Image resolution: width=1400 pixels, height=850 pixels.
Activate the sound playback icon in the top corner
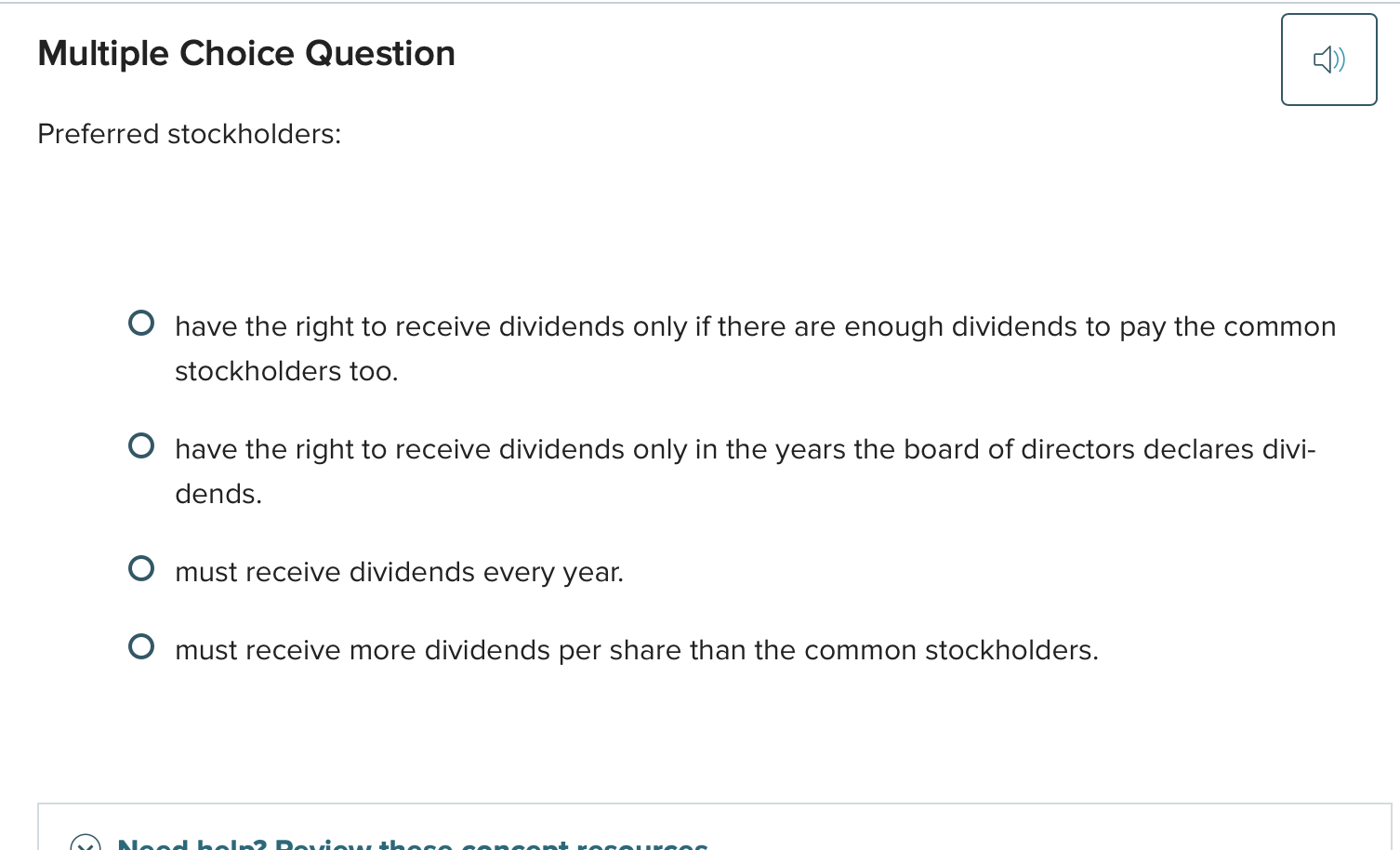1328,60
